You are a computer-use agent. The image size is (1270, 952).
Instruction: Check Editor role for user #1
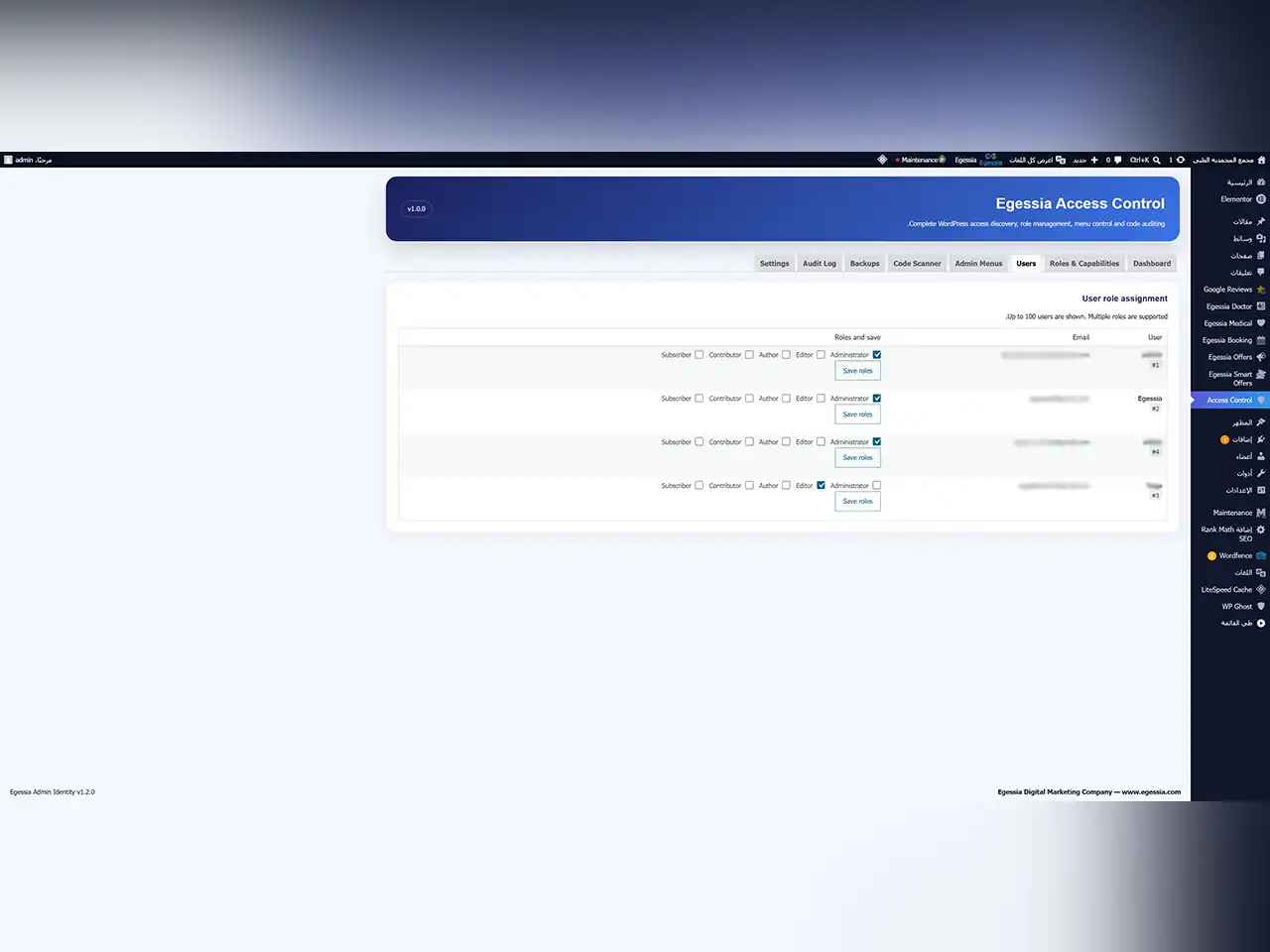click(x=821, y=355)
